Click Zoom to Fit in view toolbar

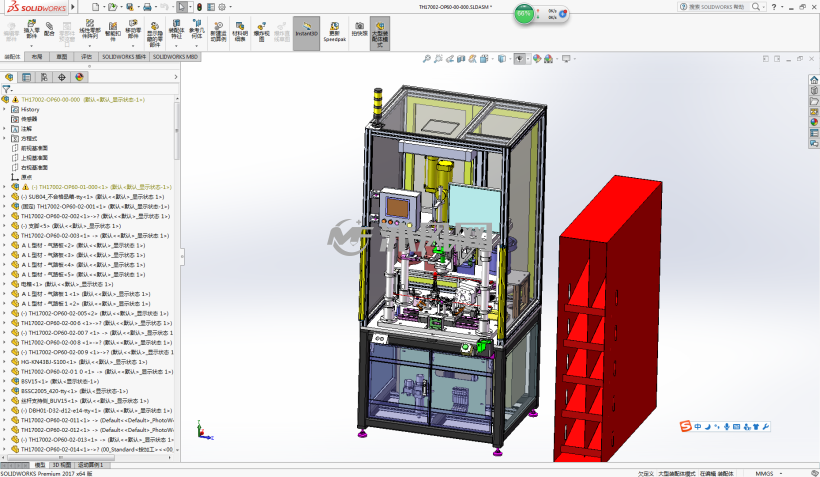(x=426, y=59)
